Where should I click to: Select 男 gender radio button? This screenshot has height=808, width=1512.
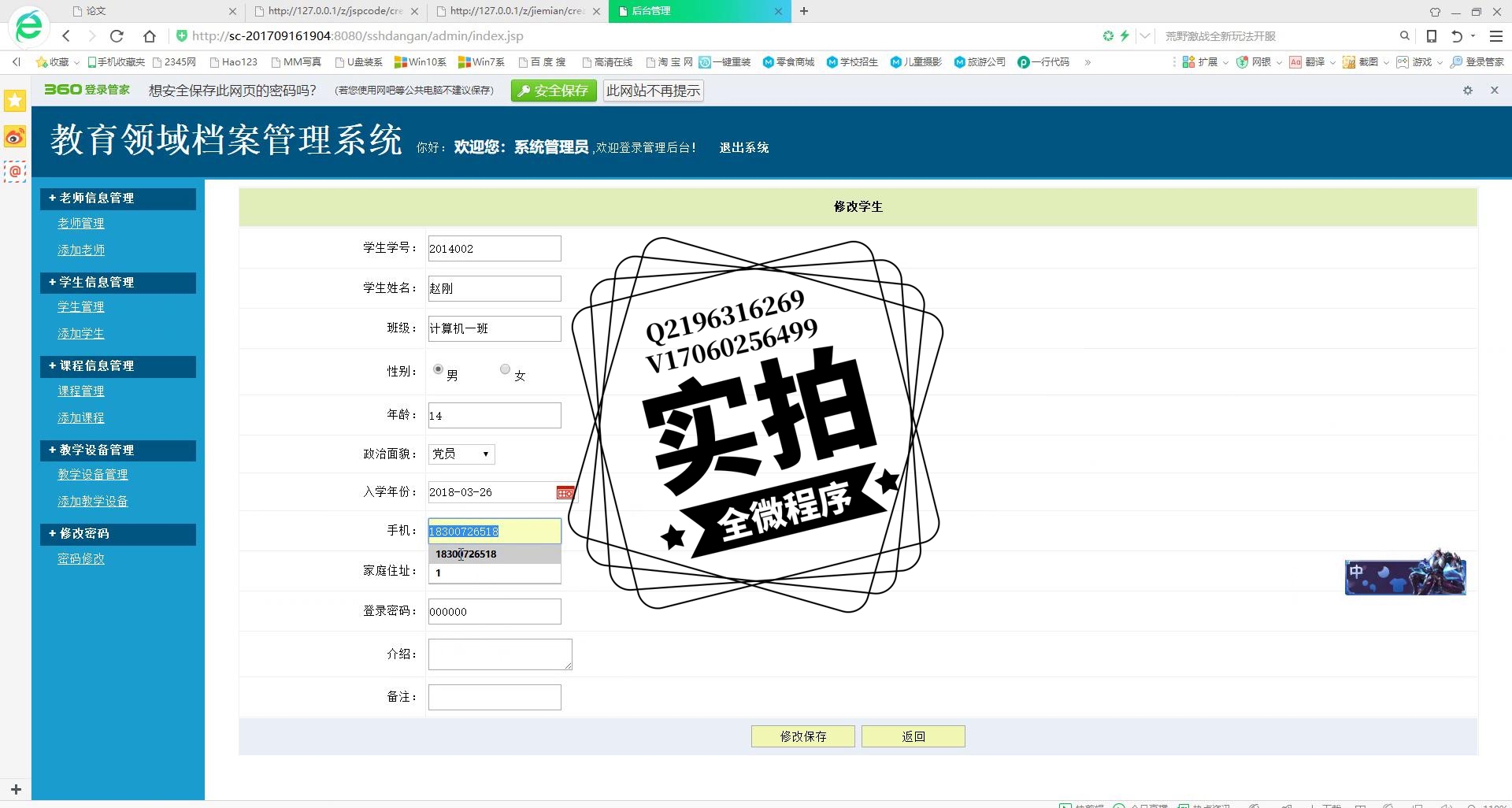(438, 369)
